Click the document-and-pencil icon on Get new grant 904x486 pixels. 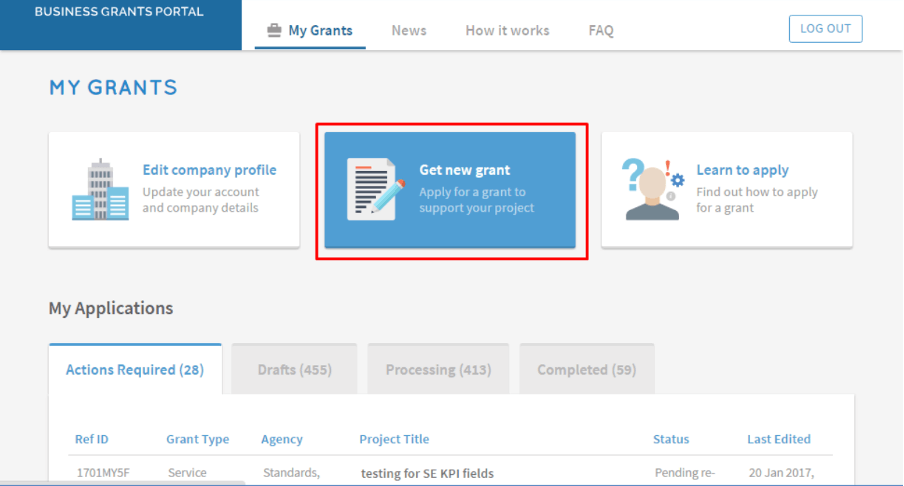click(x=376, y=189)
